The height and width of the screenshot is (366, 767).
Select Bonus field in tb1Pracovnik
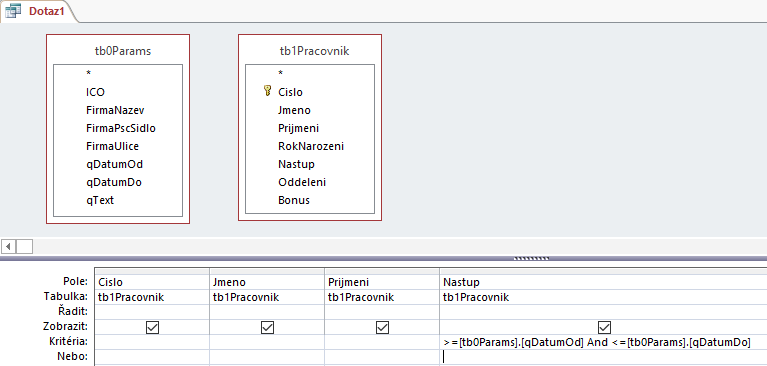click(x=293, y=200)
